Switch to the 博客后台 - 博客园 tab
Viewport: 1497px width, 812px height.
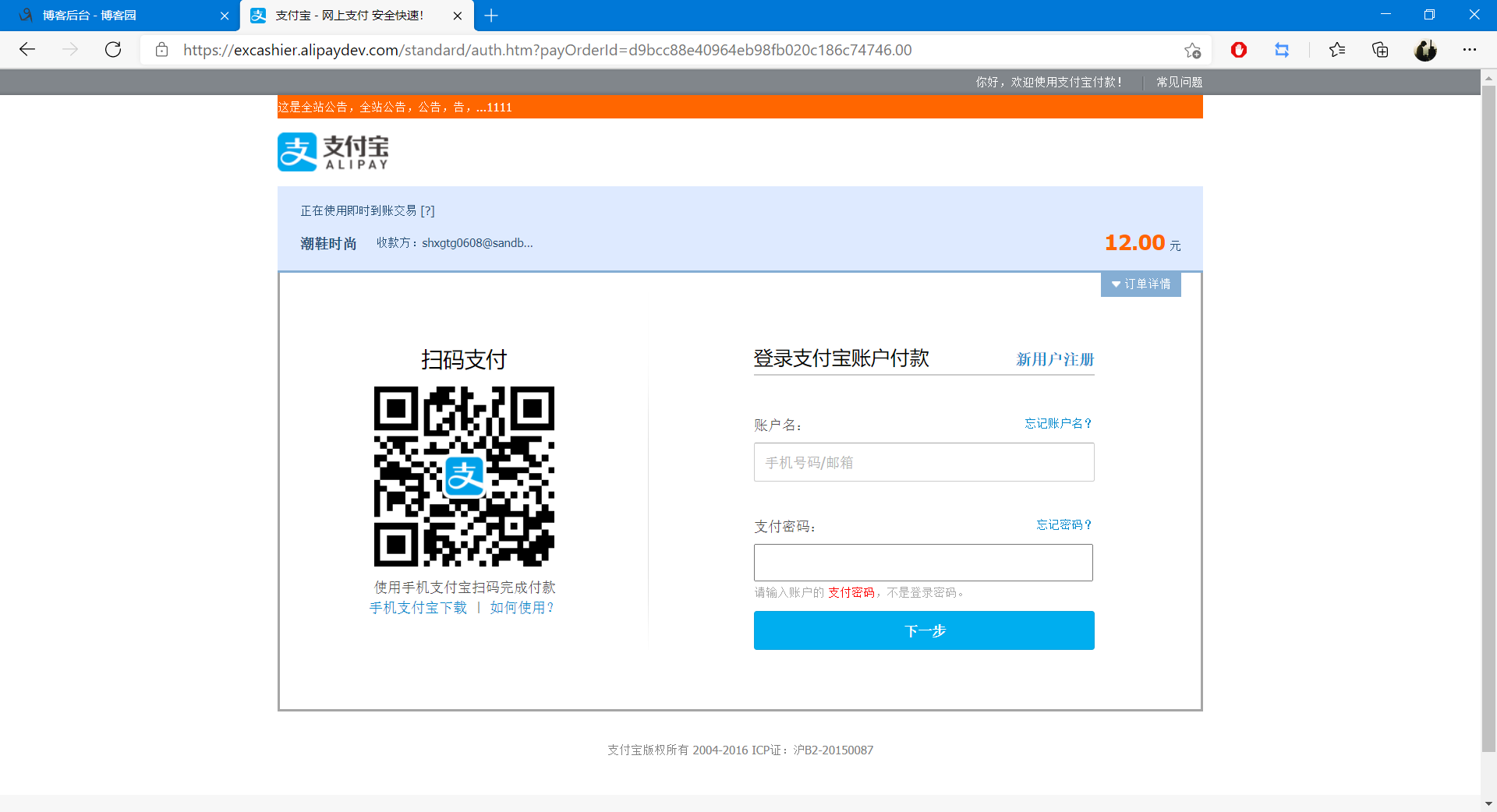pyautogui.click(x=120, y=16)
